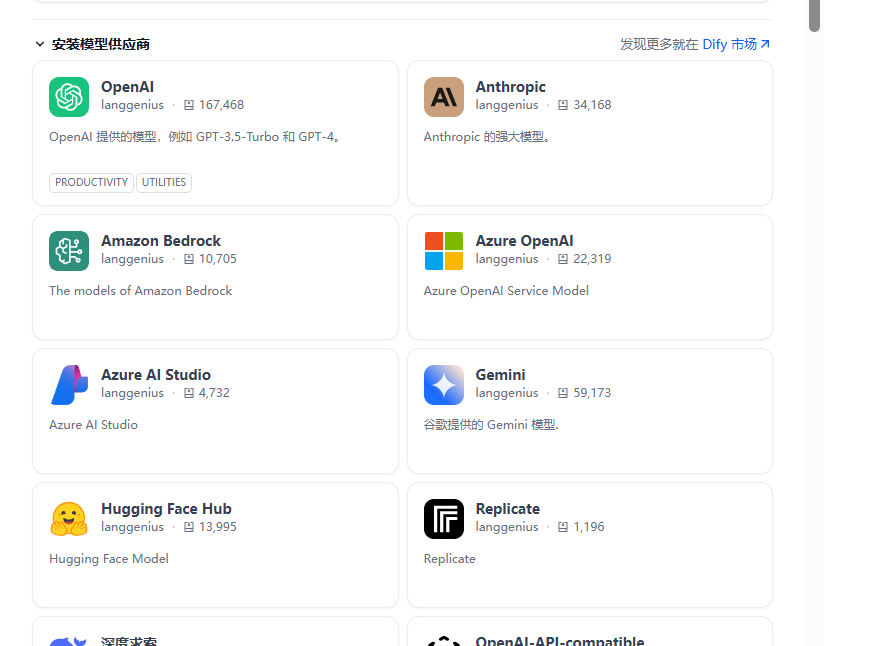Image resolution: width=893 pixels, height=646 pixels.
Task: Open the Hugging Face Hub provider title
Action: (x=166, y=509)
